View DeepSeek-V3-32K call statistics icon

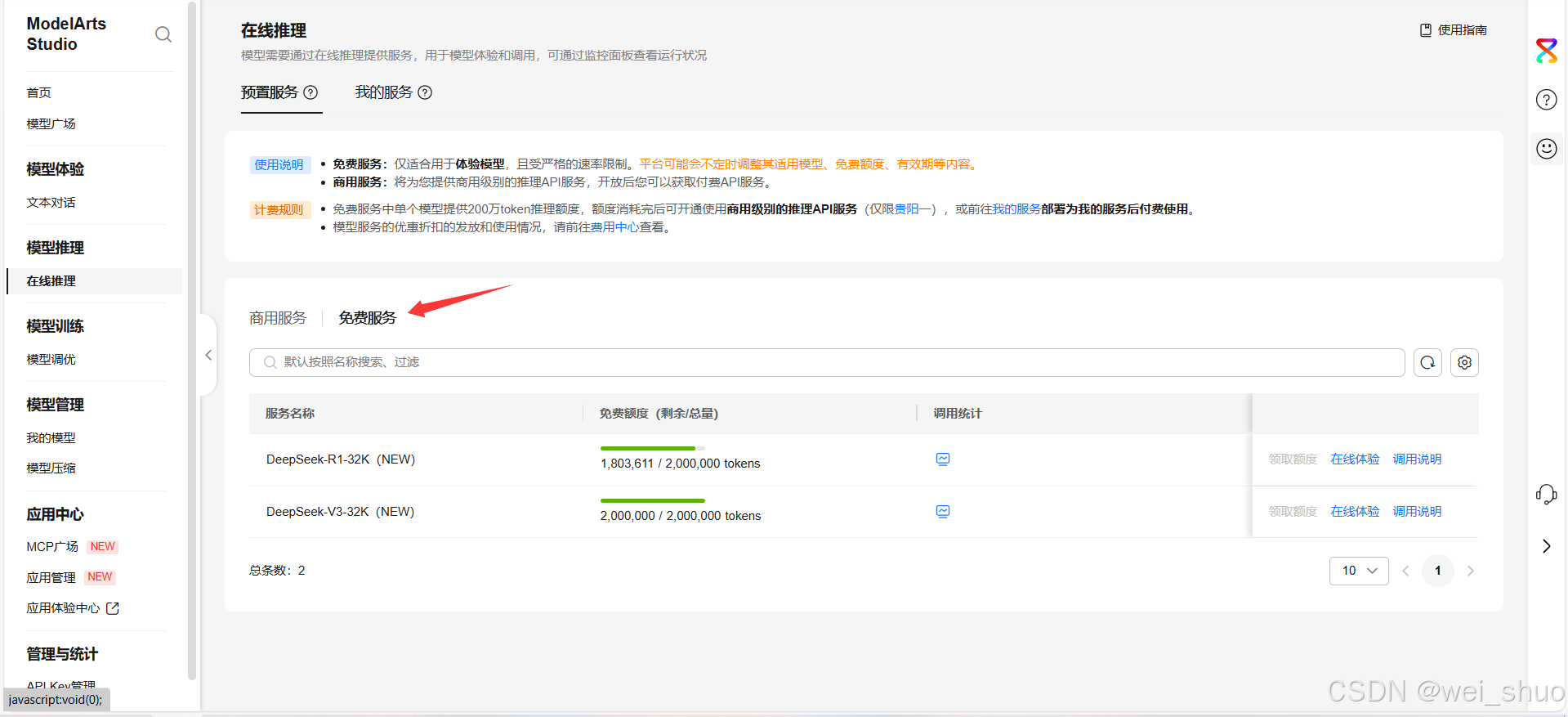pos(943,512)
